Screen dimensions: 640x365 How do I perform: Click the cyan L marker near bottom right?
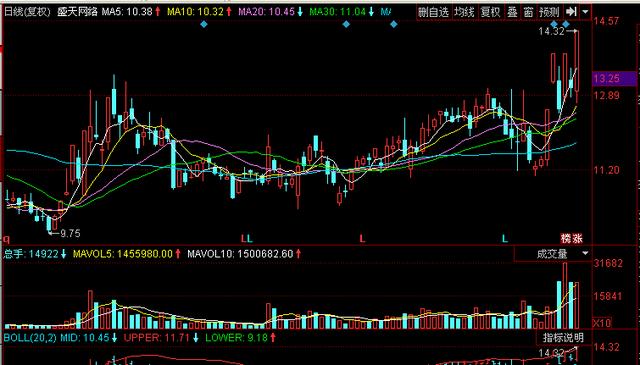pyautogui.click(x=505, y=238)
